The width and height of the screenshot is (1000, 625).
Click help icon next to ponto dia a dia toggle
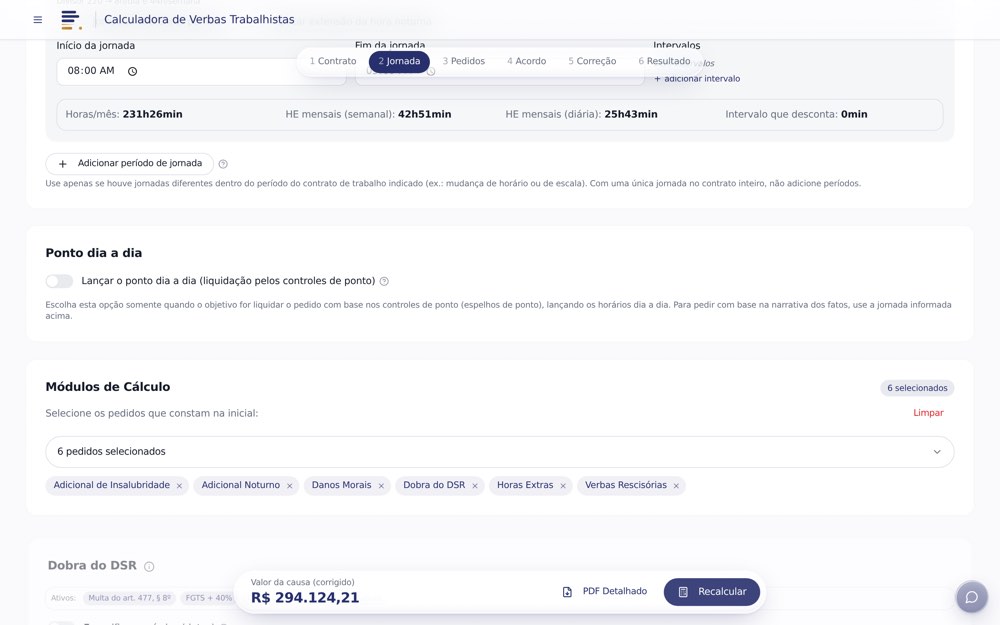[x=384, y=281]
